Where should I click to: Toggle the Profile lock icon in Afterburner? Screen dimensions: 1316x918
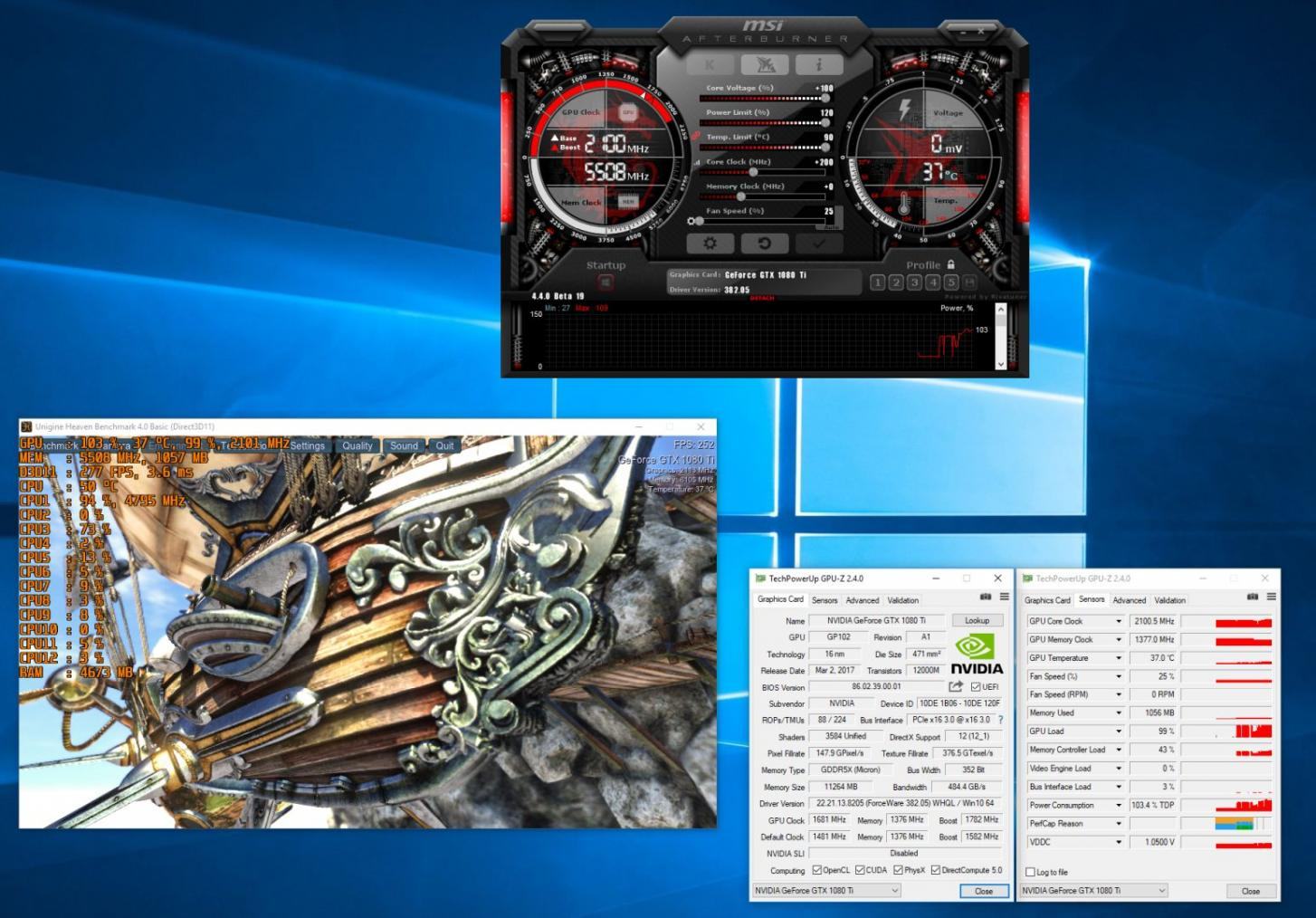coord(950,264)
